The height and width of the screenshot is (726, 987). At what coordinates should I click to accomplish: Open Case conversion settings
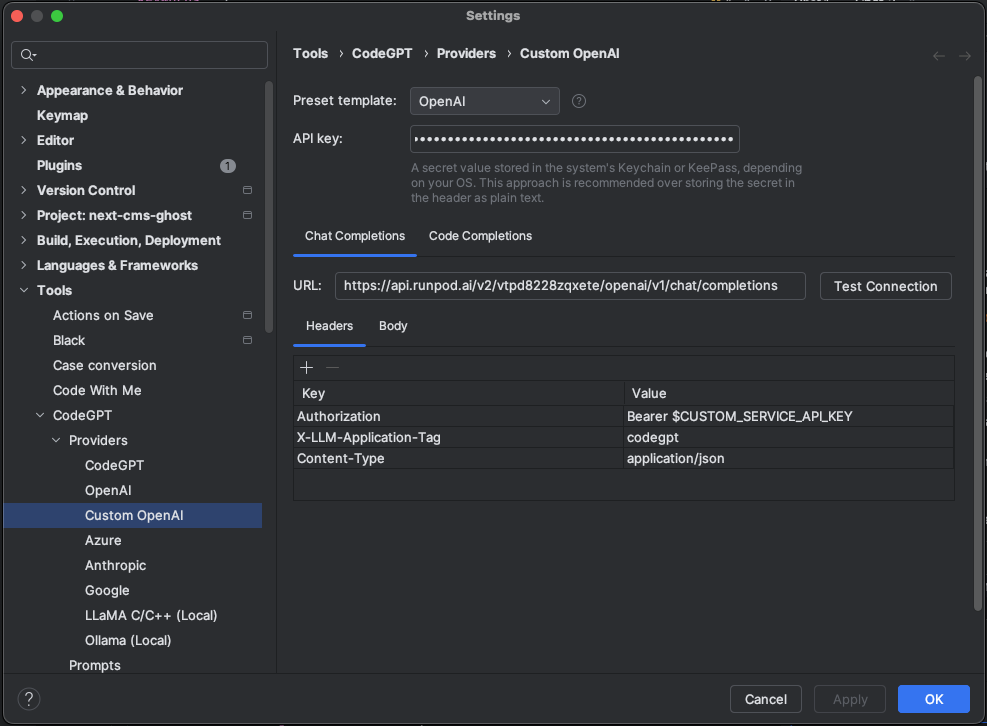click(x=104, y=365)
